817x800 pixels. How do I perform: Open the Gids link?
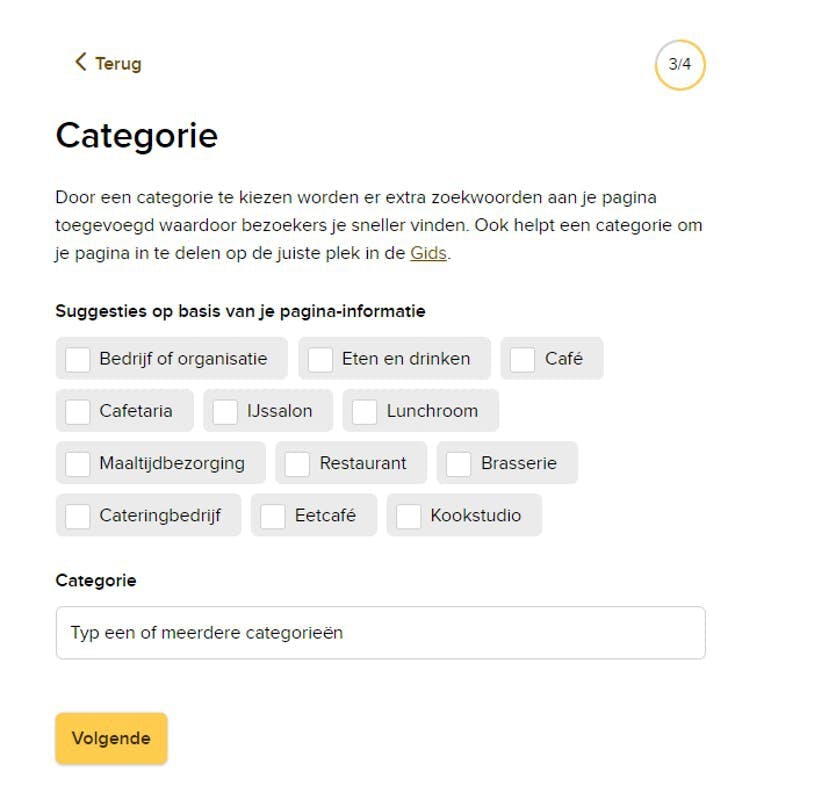point(428,254)
